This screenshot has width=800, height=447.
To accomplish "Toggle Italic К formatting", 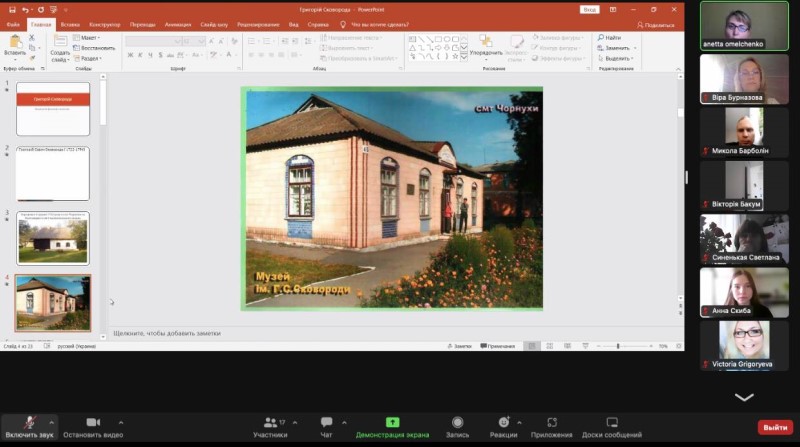I will point(140,55).
